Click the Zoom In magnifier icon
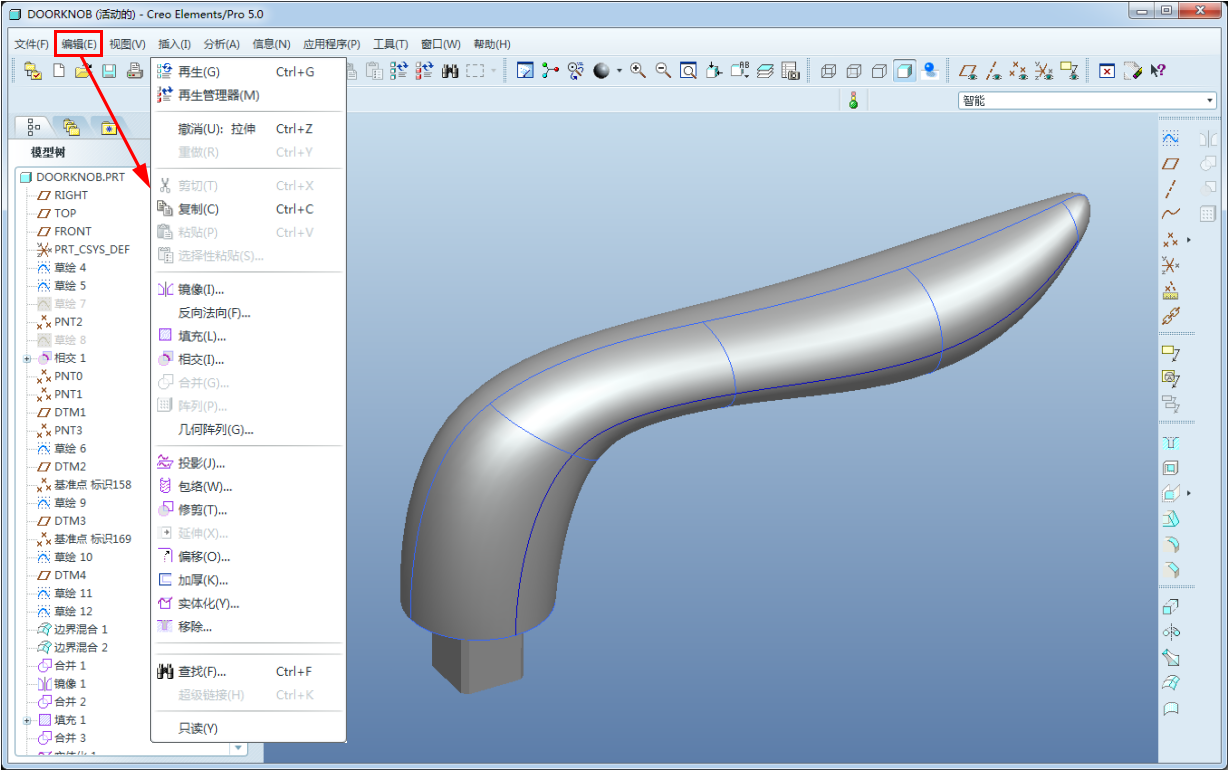The width and height of the screenshot is (1229, 771). pyautogui.click(x=637, y=71)
